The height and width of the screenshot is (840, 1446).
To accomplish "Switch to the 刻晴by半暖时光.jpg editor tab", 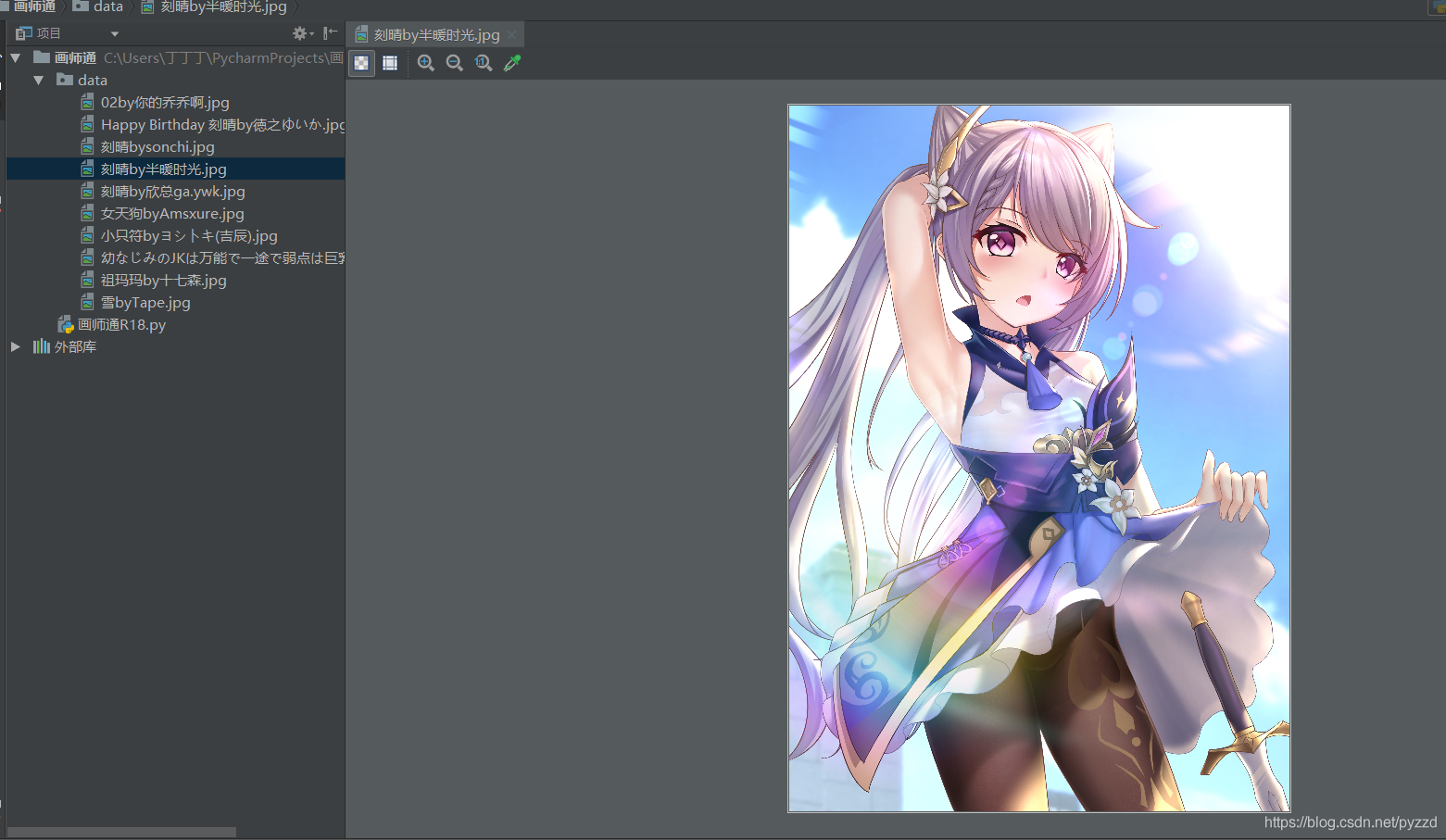I will tap(436, 35).
